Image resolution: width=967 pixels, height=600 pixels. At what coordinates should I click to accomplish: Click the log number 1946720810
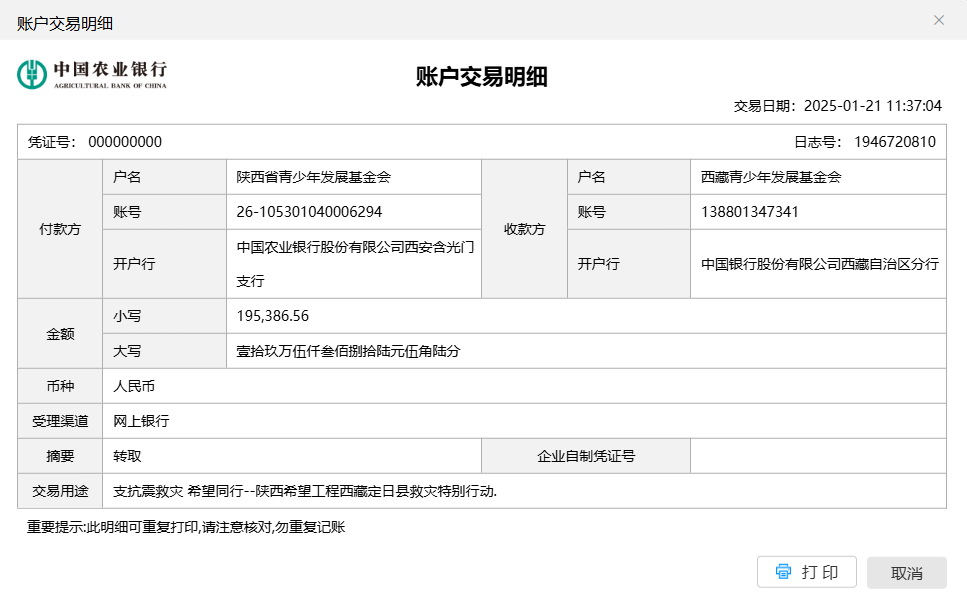click(895, 142)
